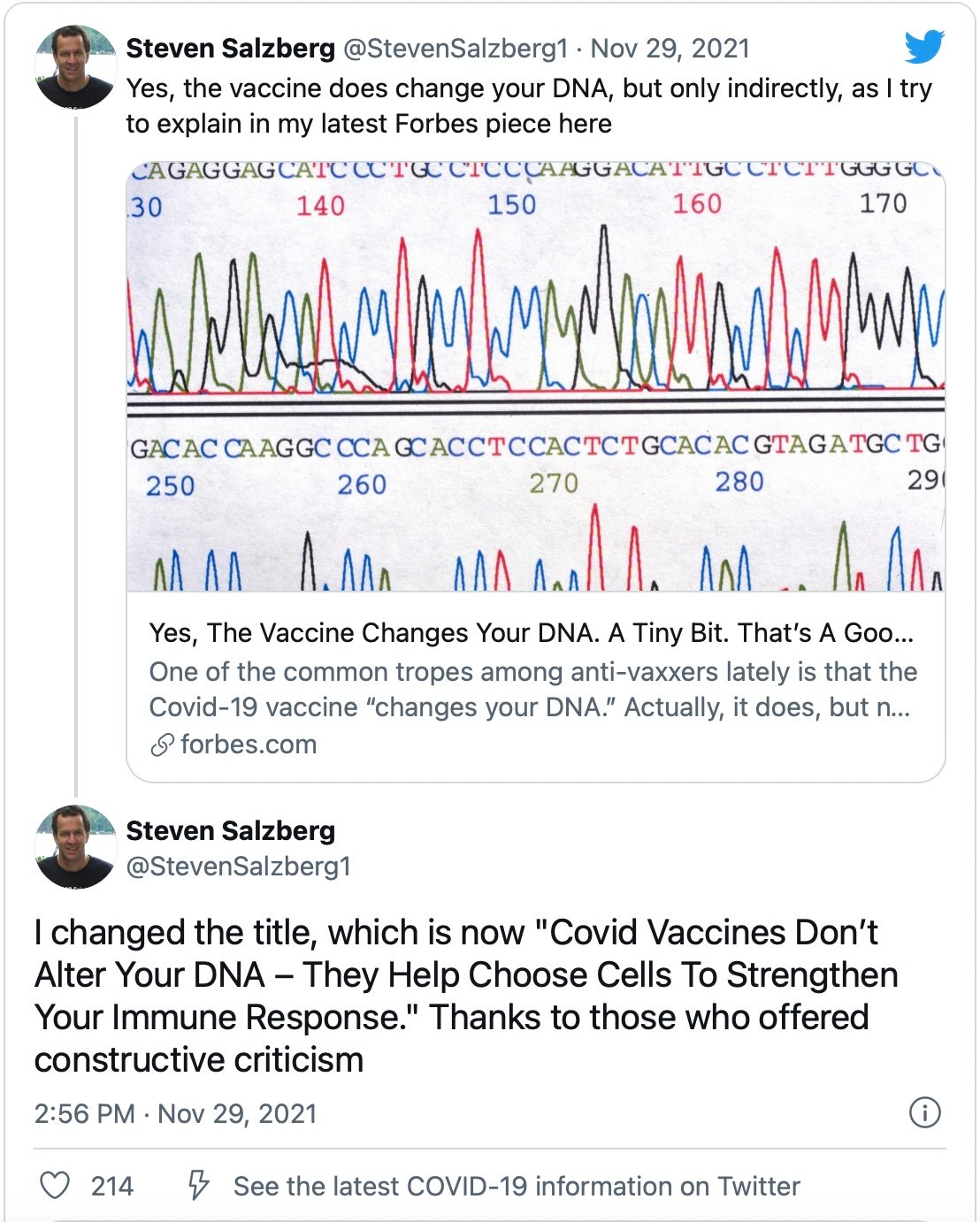This screenshot has width=980, height=1222.
Task: Click the top Steven Salzberg display name
Action: pos(230,49)
